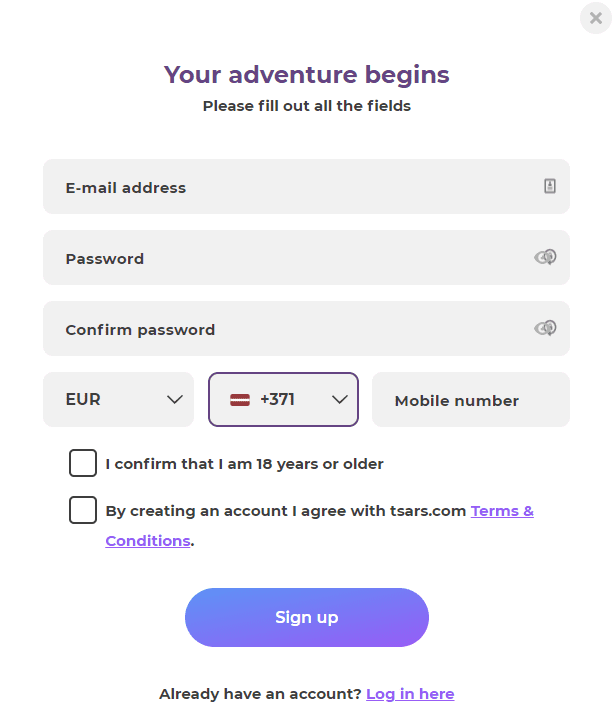Screen dimensions: 613x721
Task: Check the 18 years or older box
Action: click(83, 463)
